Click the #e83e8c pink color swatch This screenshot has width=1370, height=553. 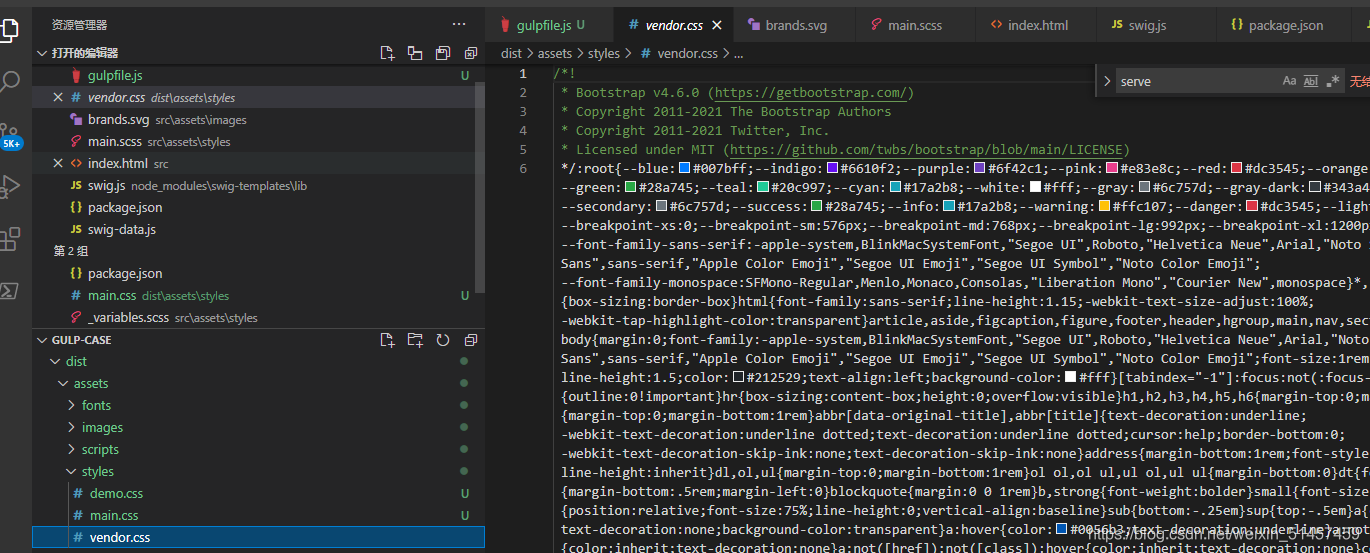click(1110, 168)
